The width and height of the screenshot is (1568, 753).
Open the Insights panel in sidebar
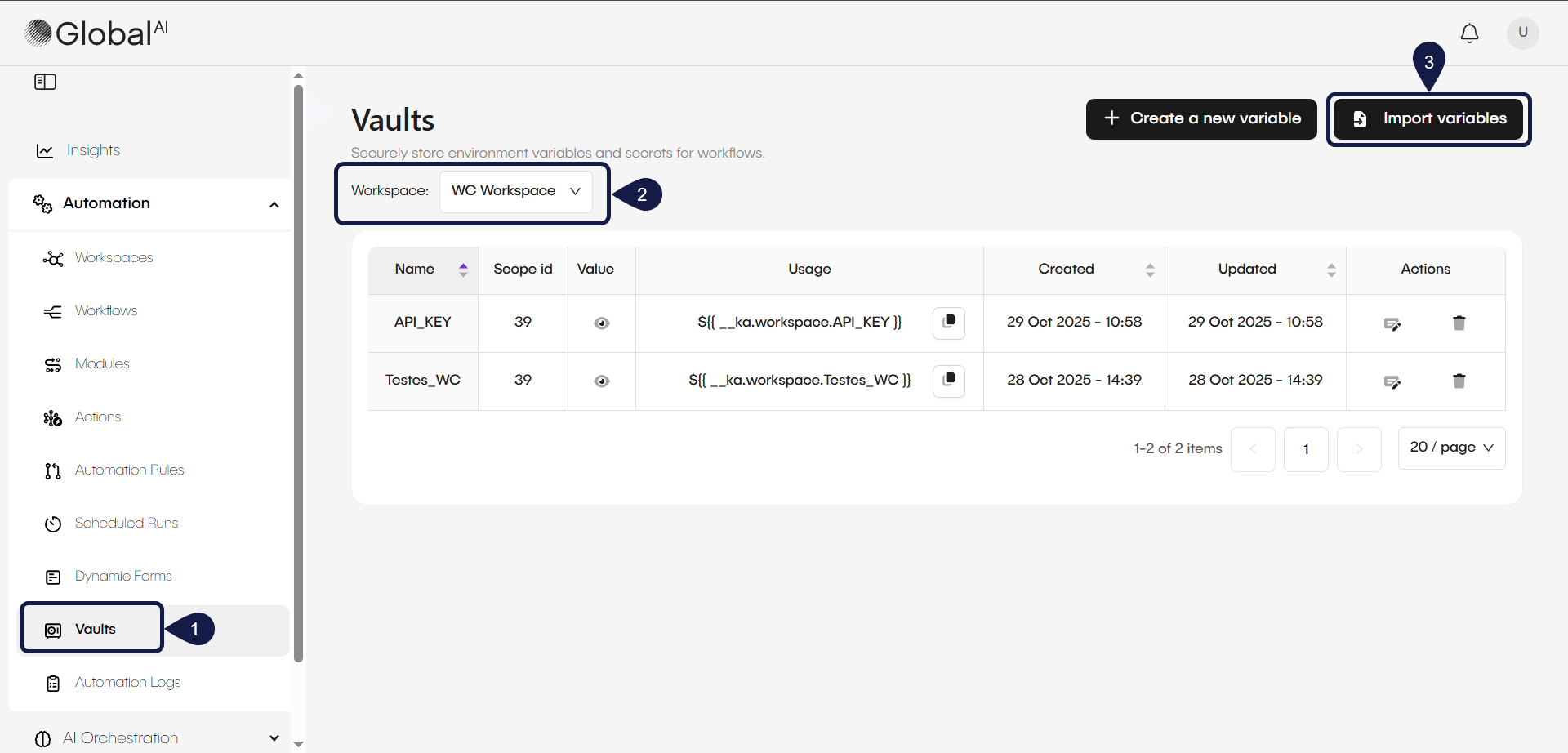click(93, 149)
